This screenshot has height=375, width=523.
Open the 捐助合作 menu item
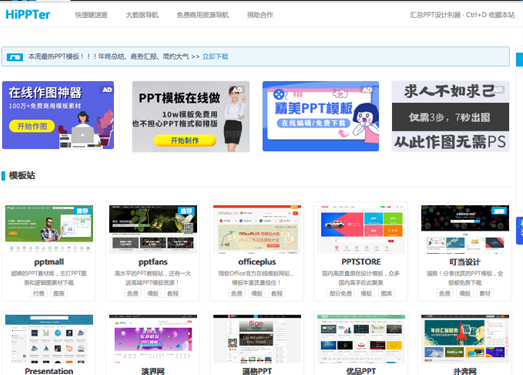tap(260, 15)
